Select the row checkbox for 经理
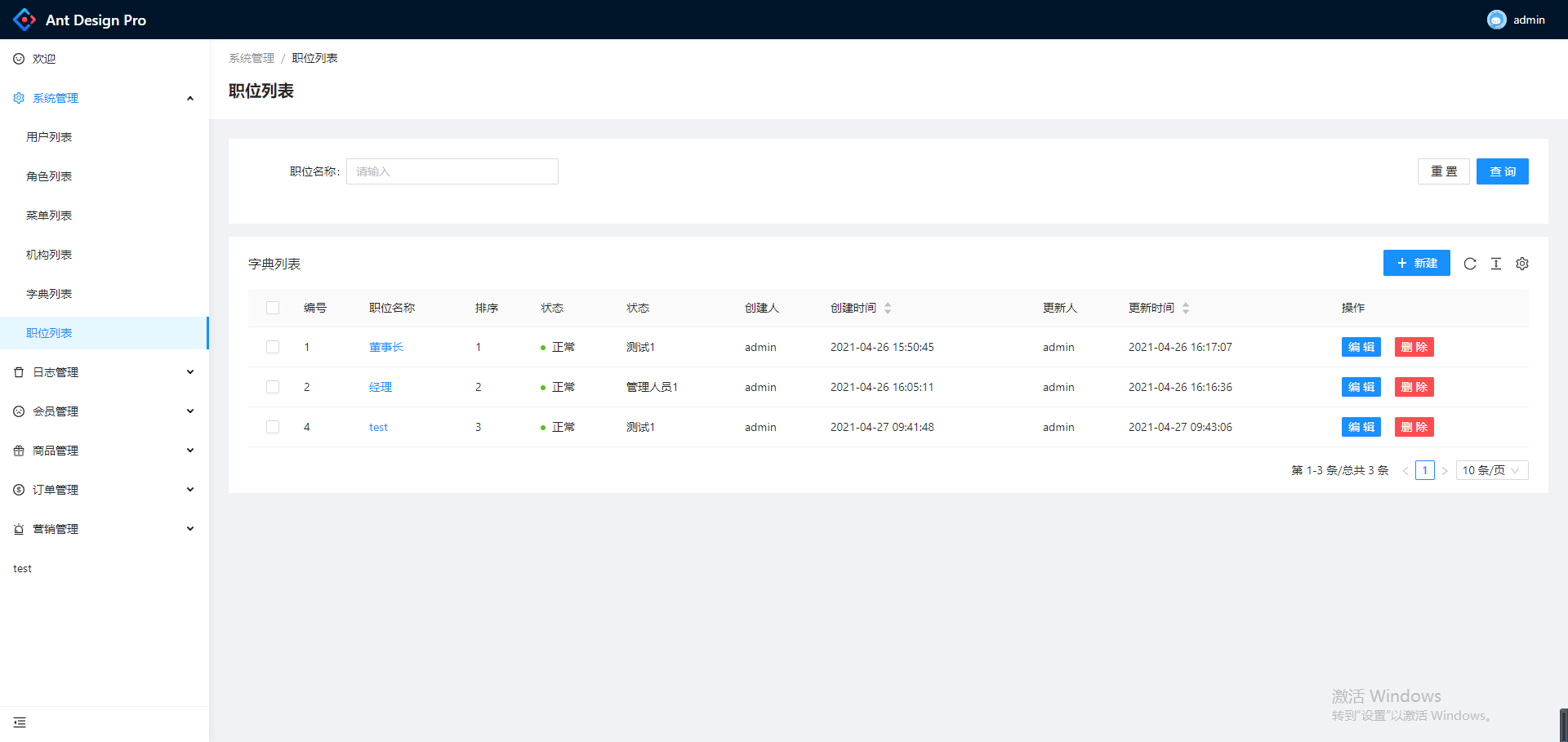This screenshot has height=742, width=1568. [273, 387]
